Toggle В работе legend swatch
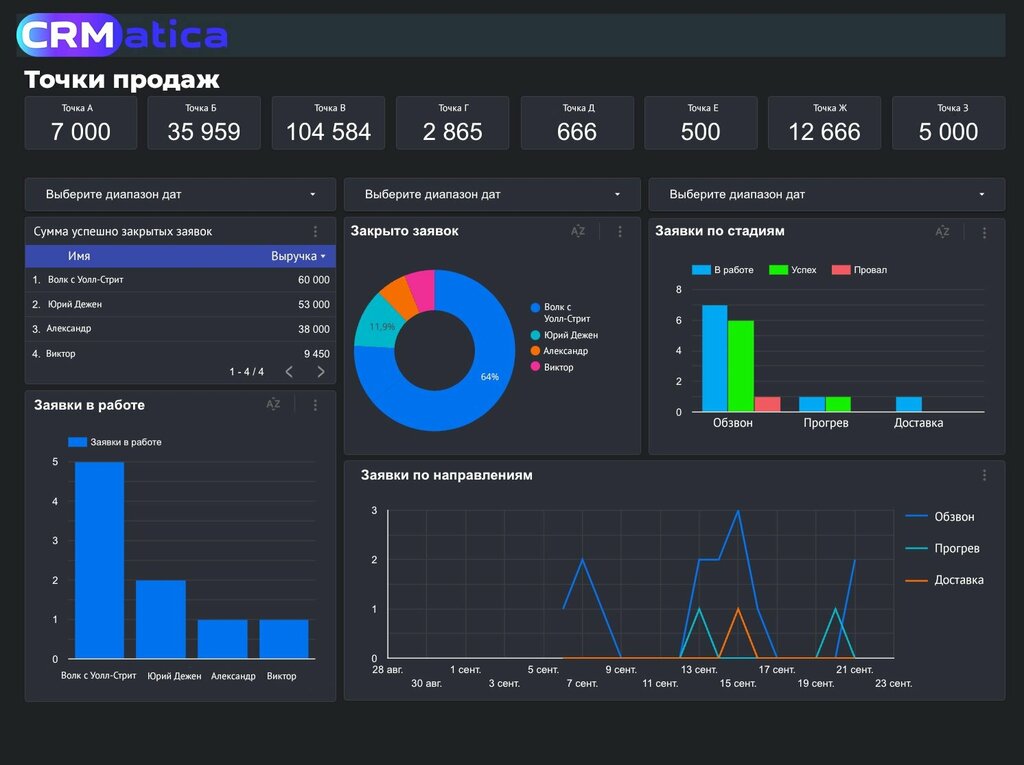 701,270
